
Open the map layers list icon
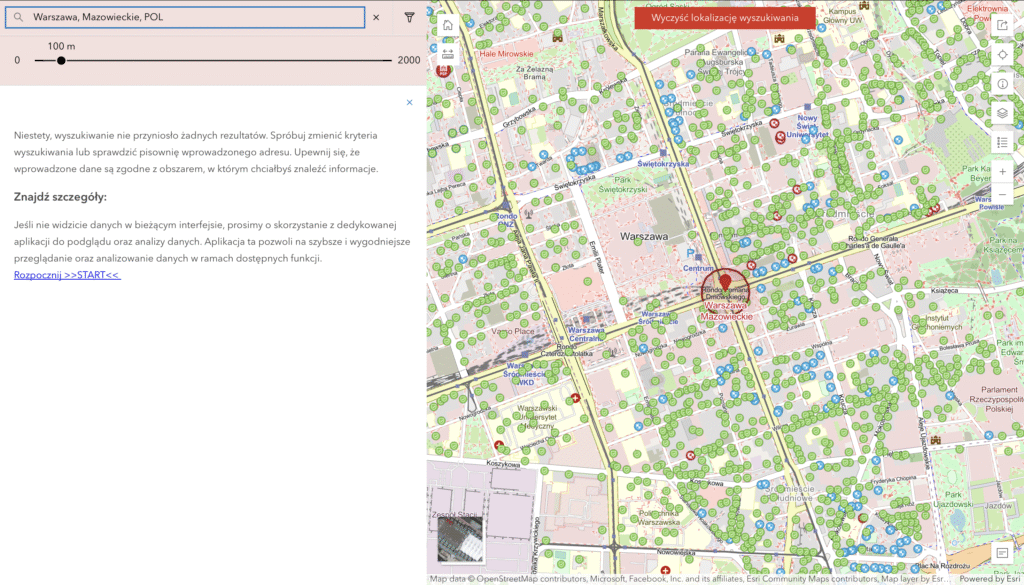pos(1003,113)
